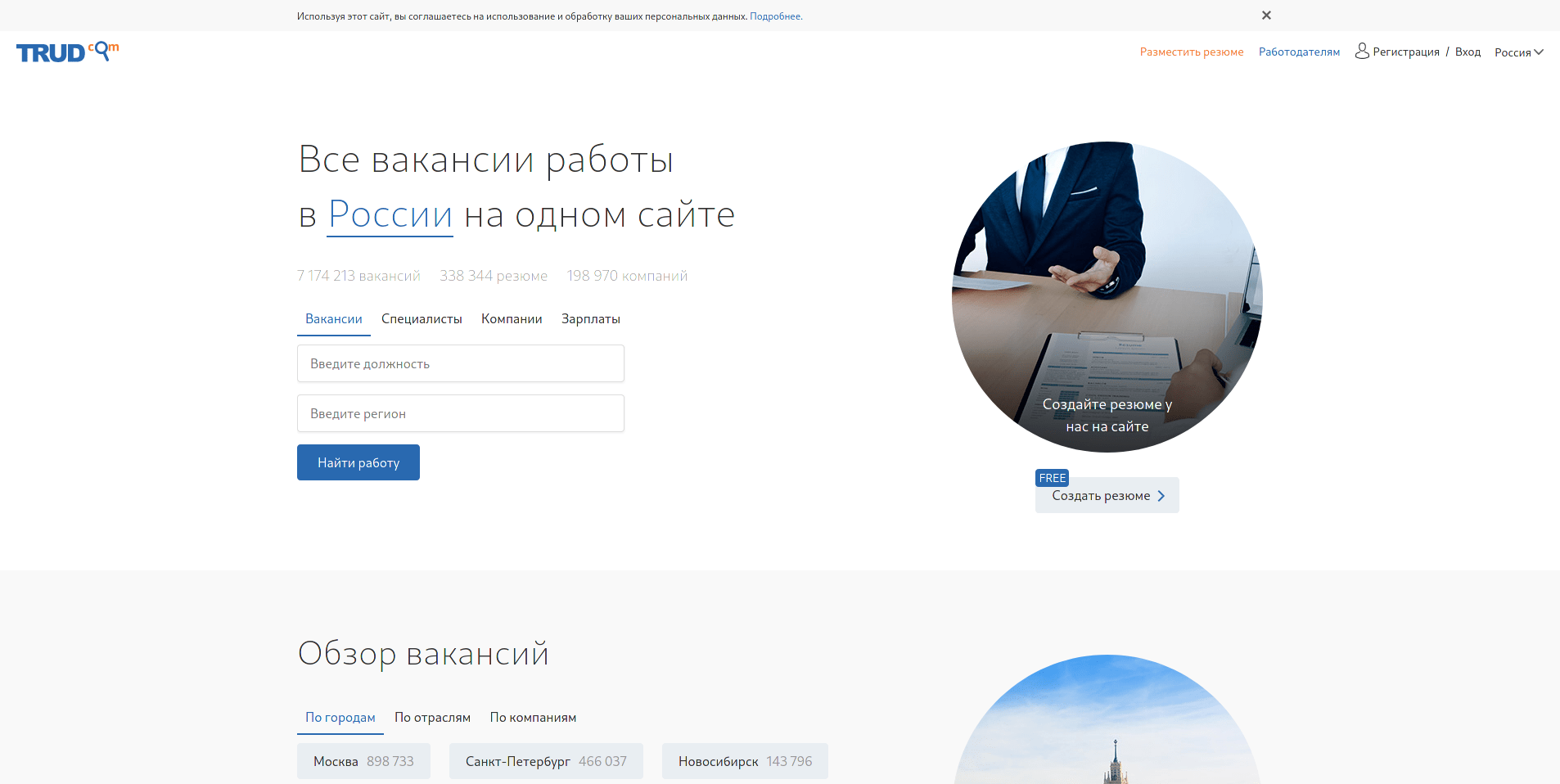Click the Вход login link
This screenshot has width=1560, height=784.
coord(1468,52)
